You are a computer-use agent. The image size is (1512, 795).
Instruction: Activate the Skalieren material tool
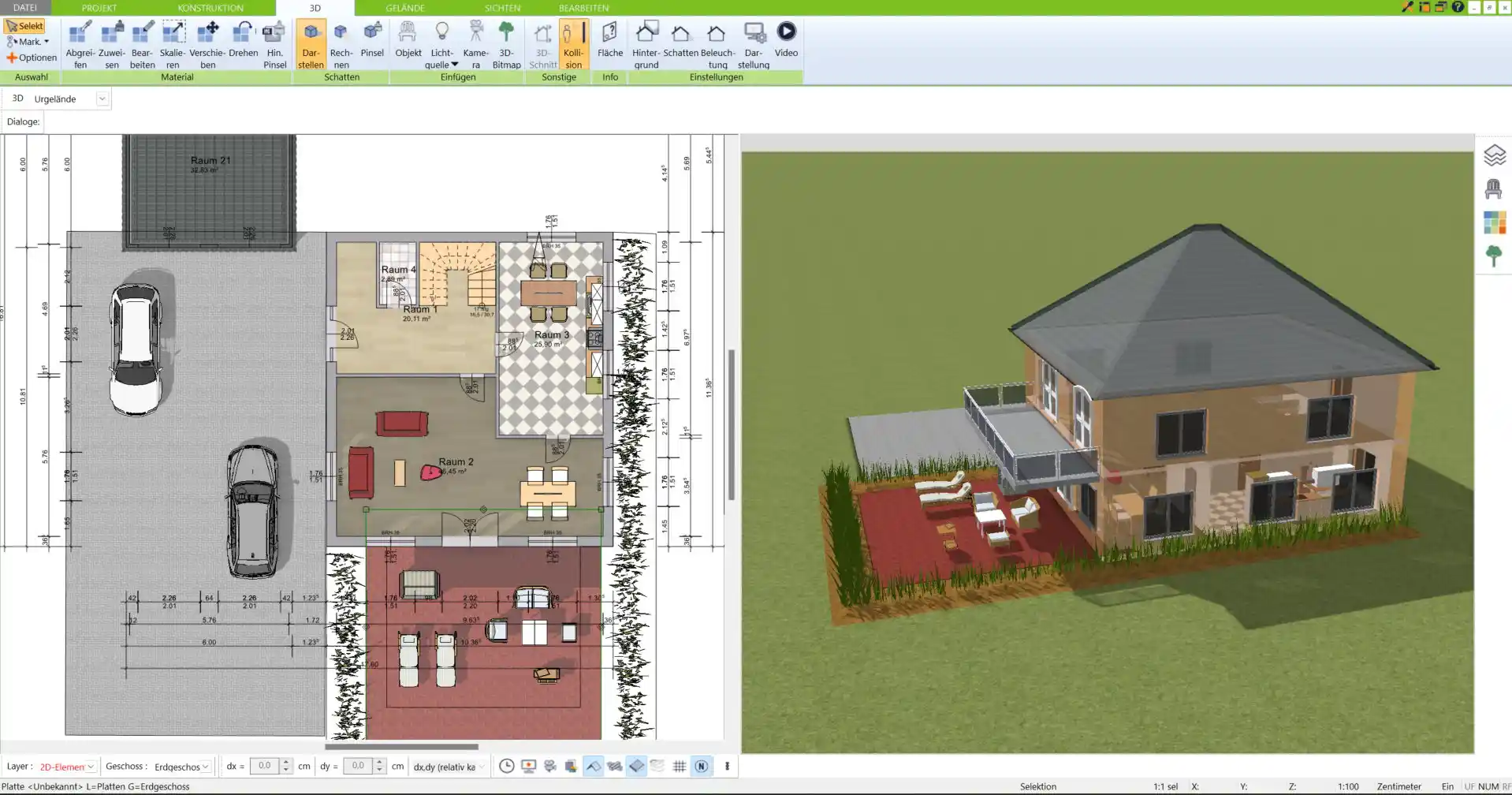pyautogui.click(x=173, y=45)
